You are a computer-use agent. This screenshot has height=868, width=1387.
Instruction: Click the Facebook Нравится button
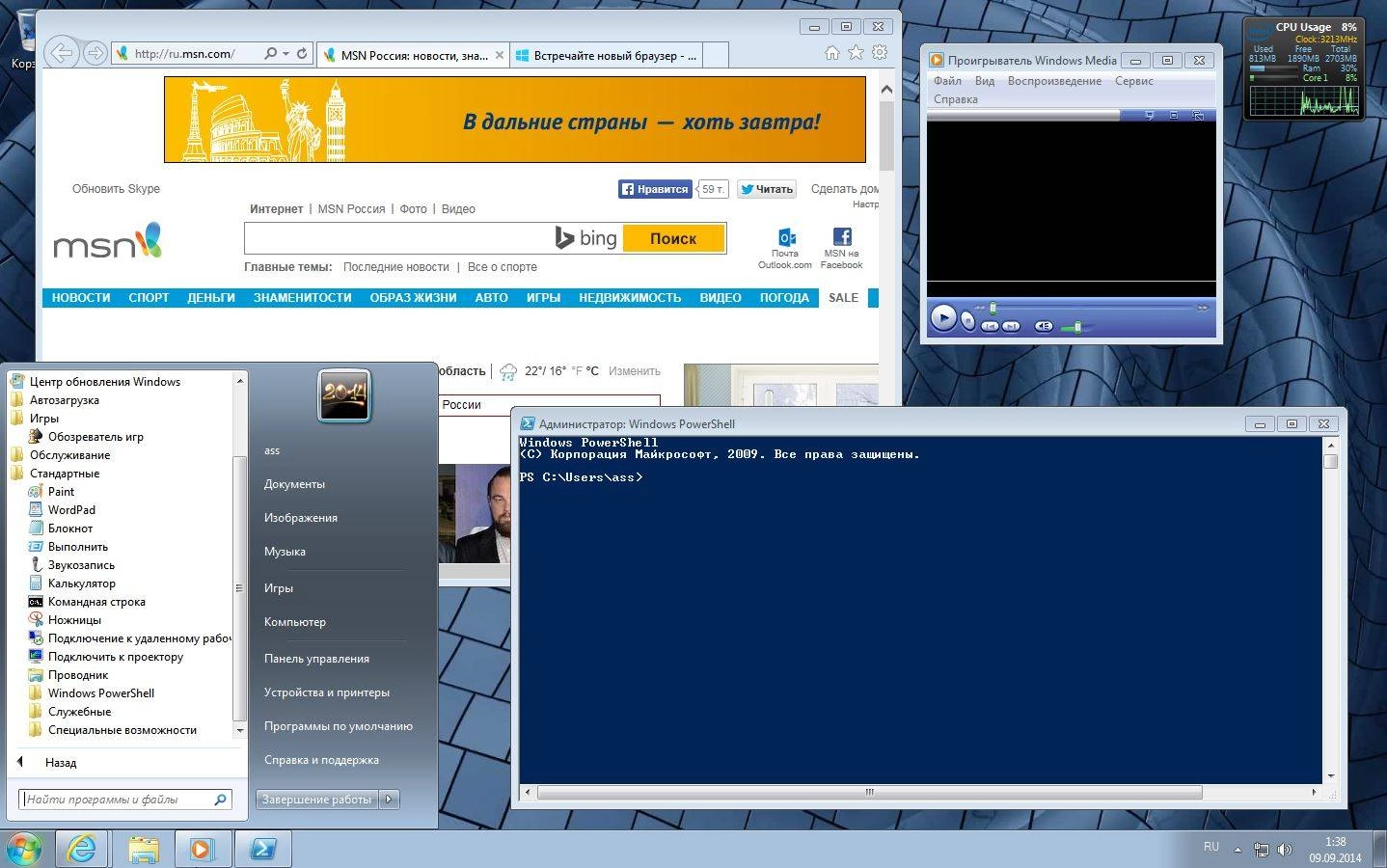pyautogui.click(x=656, y=189)
